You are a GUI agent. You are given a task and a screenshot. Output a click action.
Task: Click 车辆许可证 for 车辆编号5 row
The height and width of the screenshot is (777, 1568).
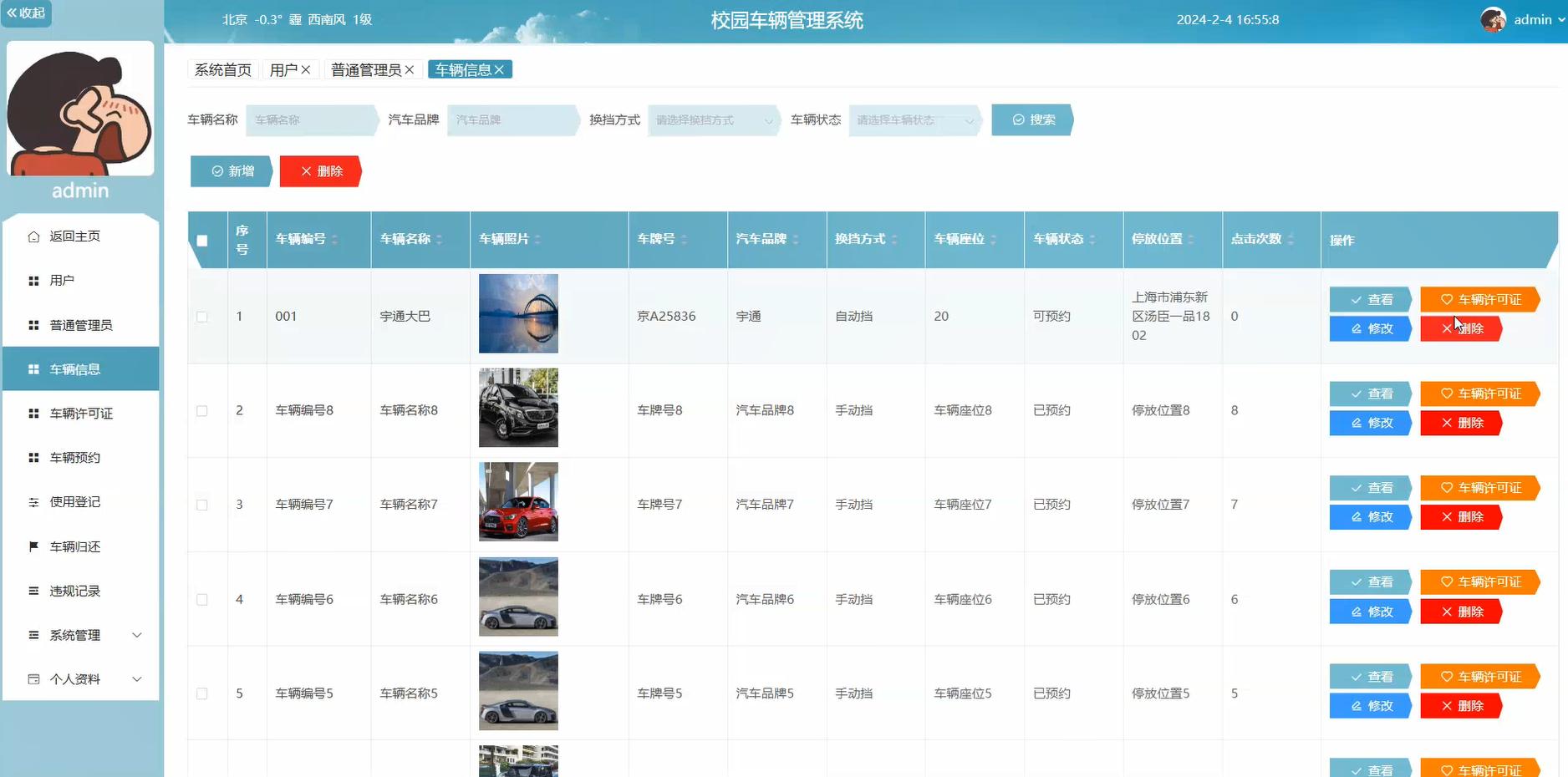[1480, 677]
